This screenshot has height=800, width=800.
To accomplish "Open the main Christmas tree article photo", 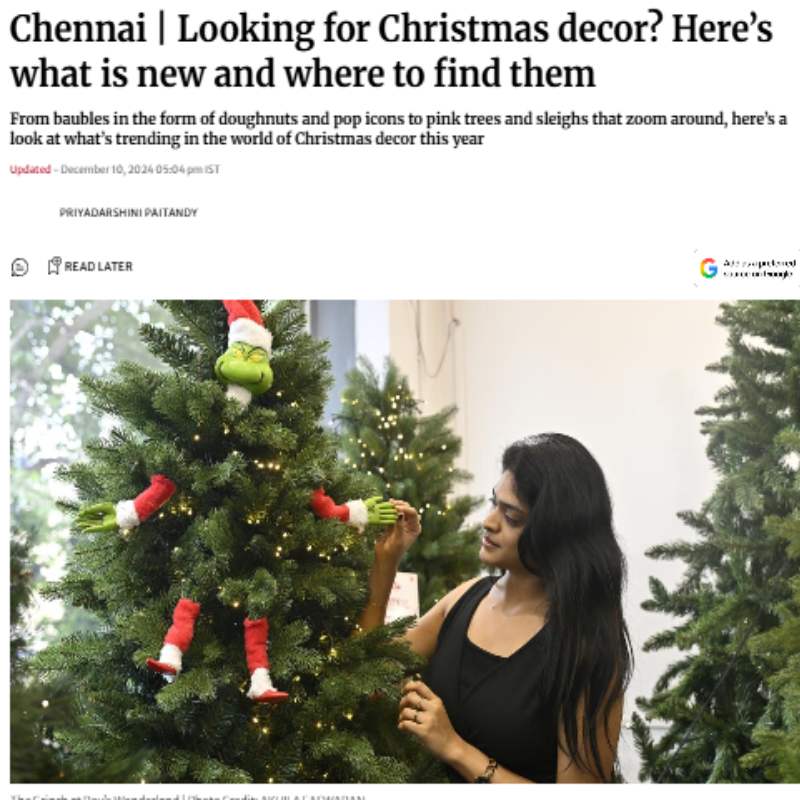I will pos(404,541).
